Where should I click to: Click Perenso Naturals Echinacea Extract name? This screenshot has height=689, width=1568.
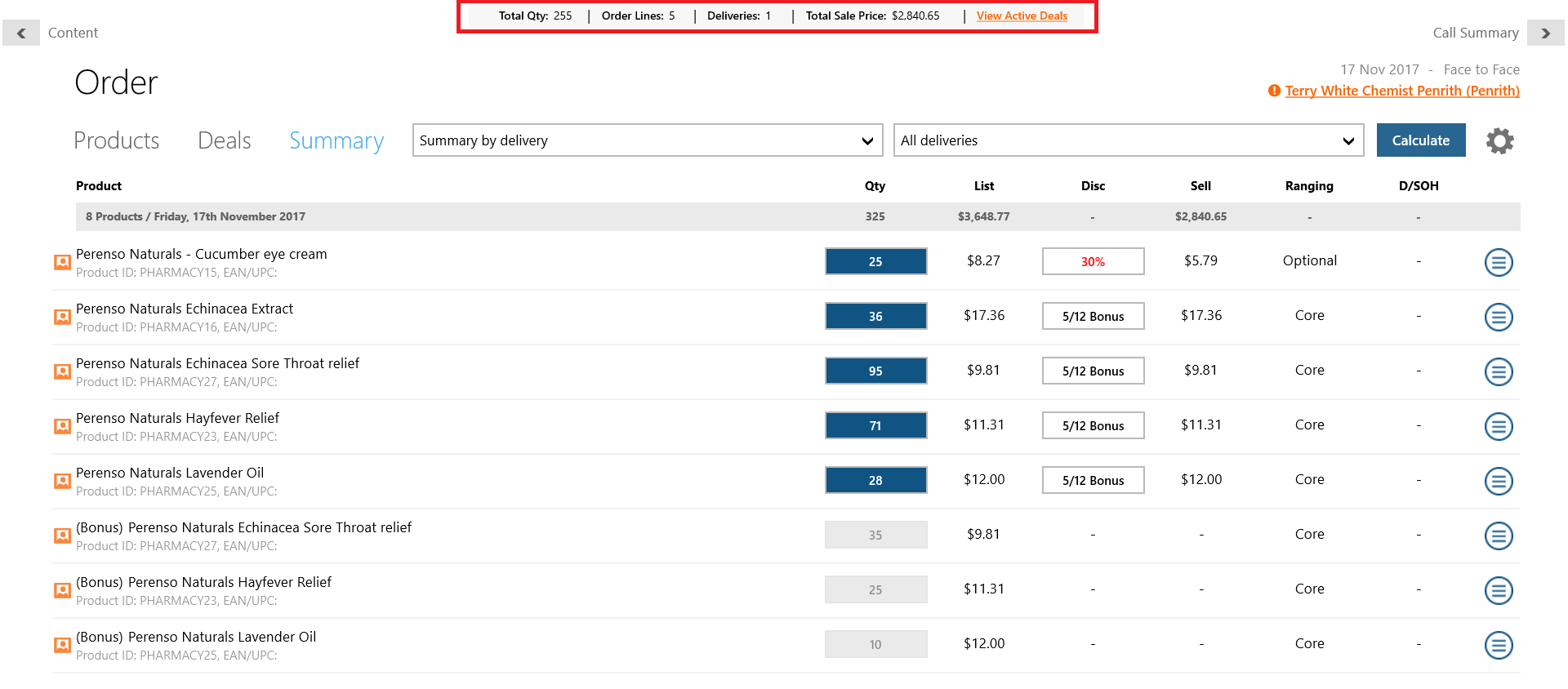pos(185,309)
